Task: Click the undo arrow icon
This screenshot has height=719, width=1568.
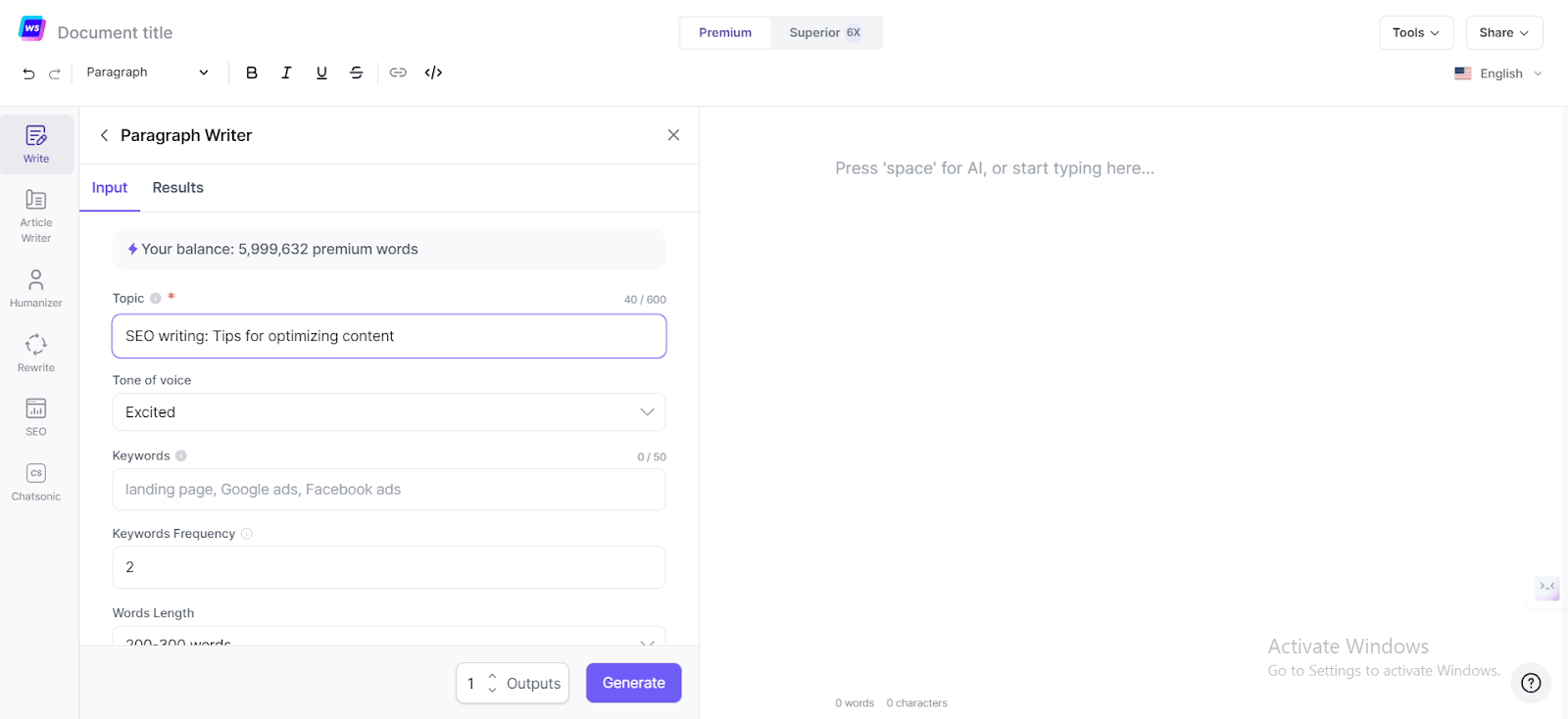Action: pyautogui.click(x=28, y=73)
